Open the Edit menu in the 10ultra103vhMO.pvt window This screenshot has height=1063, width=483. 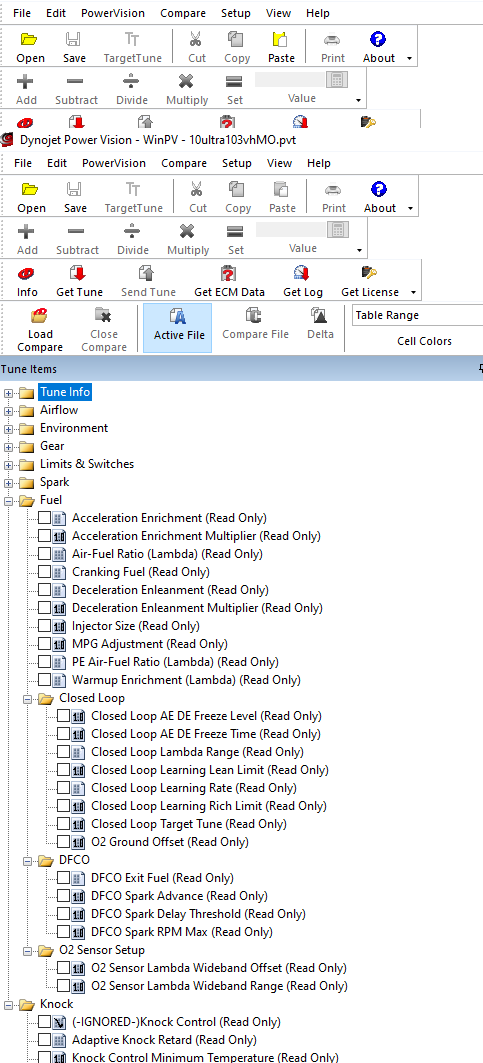coord(57,163)
